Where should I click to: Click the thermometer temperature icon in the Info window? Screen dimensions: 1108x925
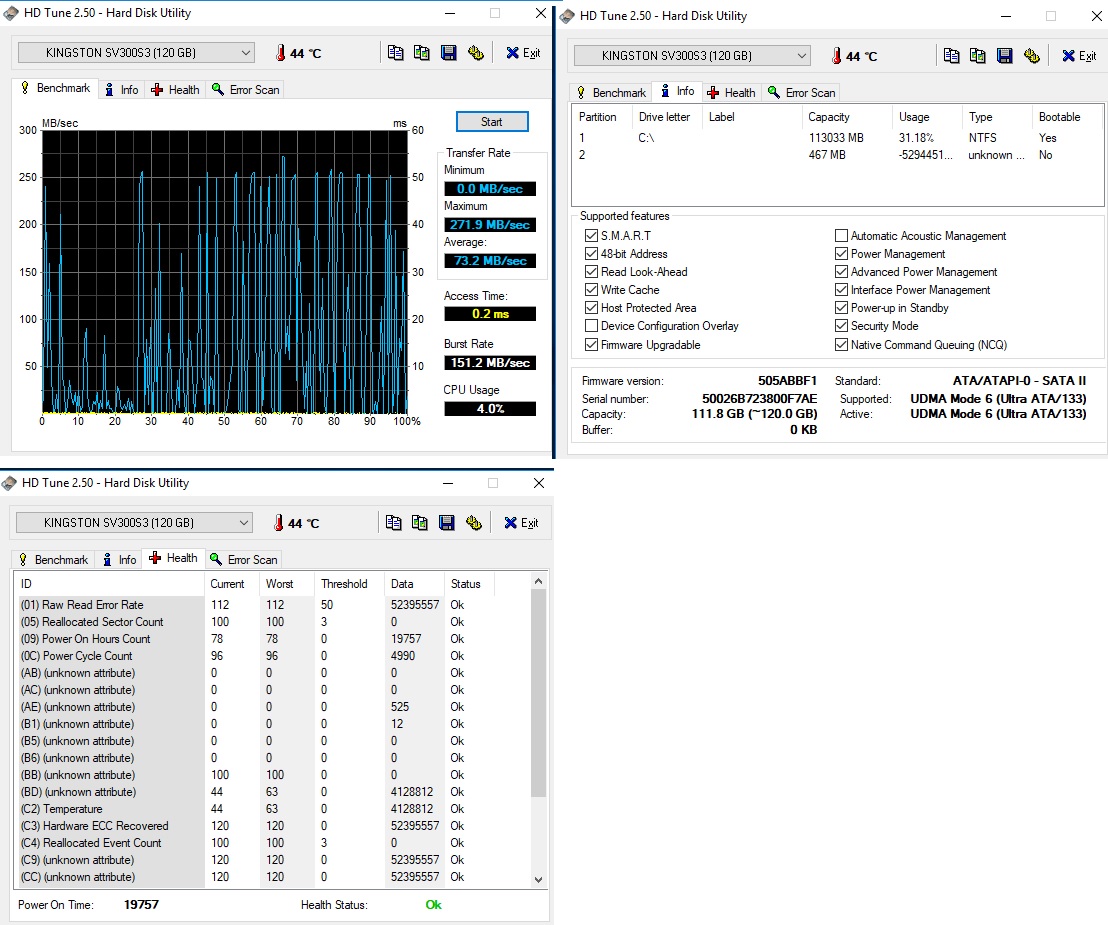[835, 56]
